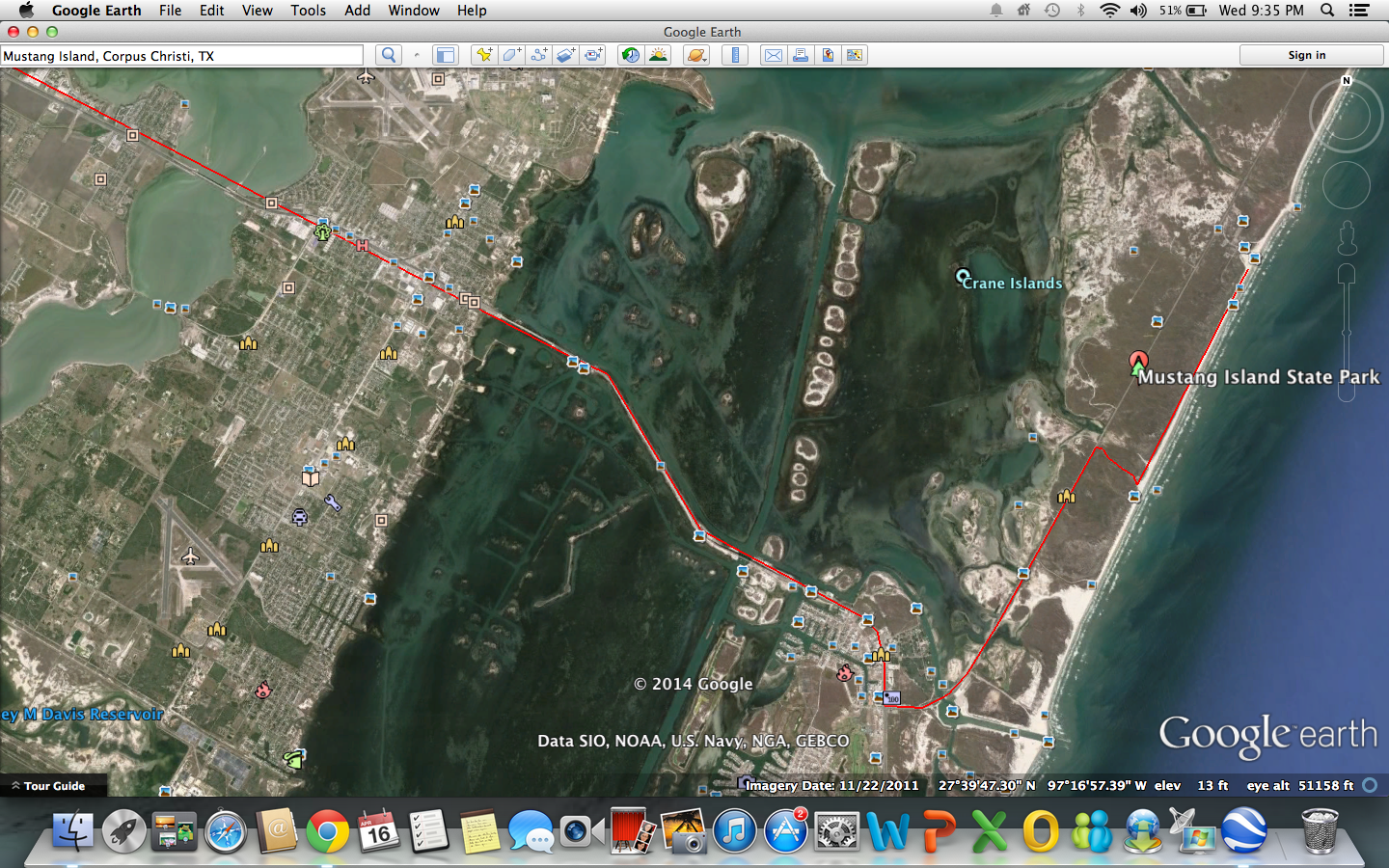Screen dimensions: 1389x868
Task: Click the Save Image toolbar icon
Action: pos(828,55)
